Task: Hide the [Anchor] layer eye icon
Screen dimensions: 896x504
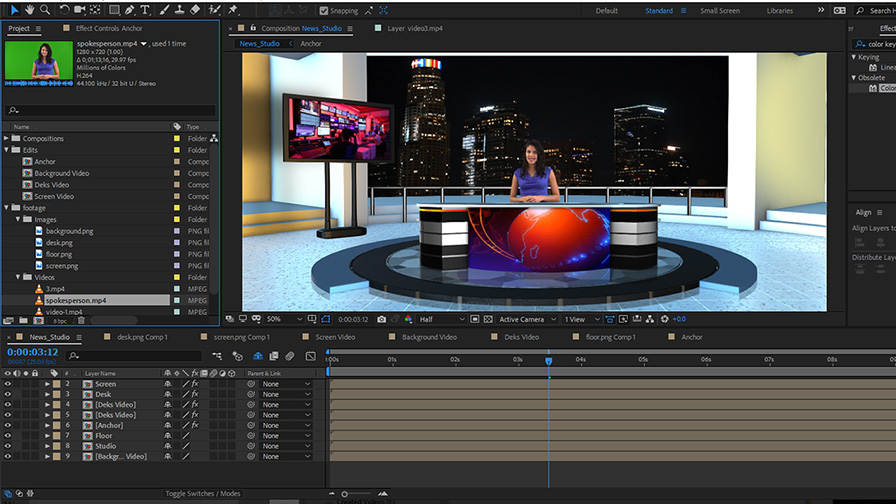Action: pos(7,425)
